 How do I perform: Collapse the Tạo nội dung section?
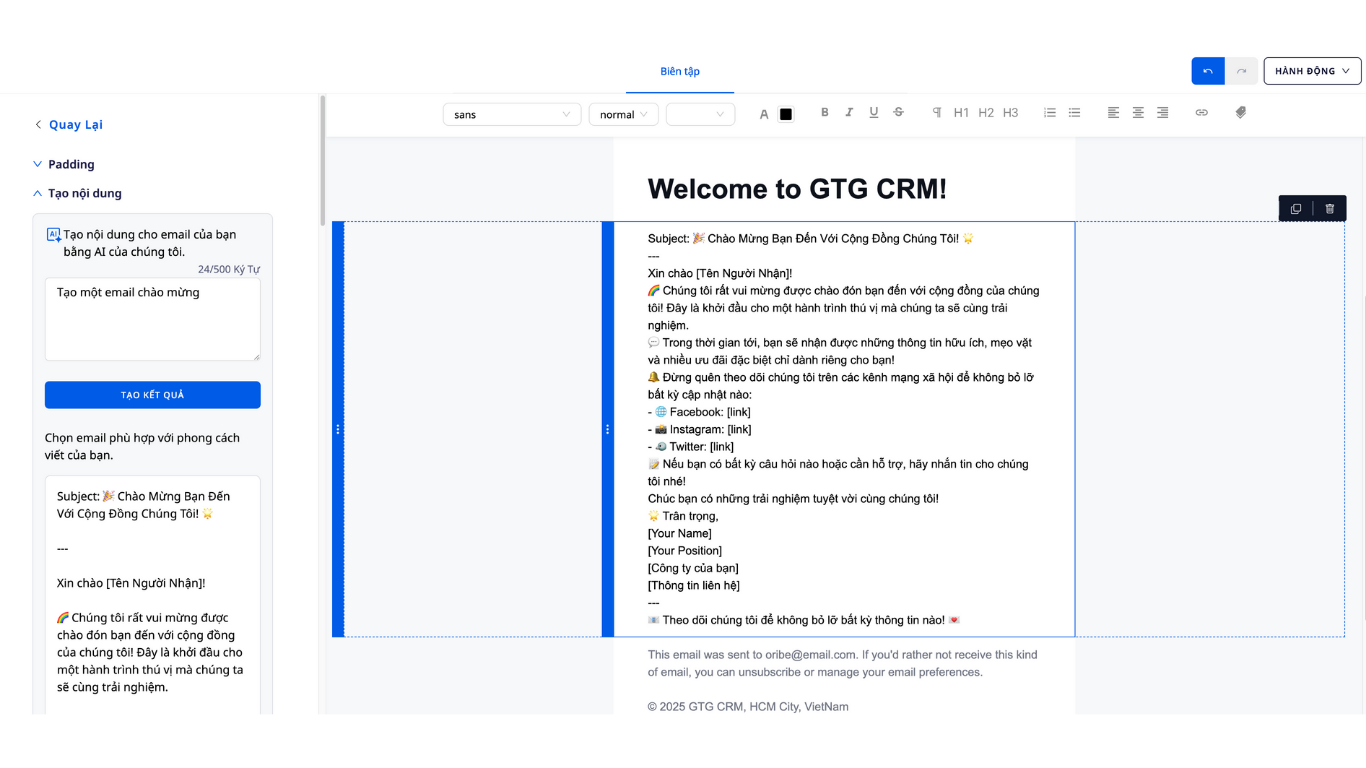pos(77,193)
